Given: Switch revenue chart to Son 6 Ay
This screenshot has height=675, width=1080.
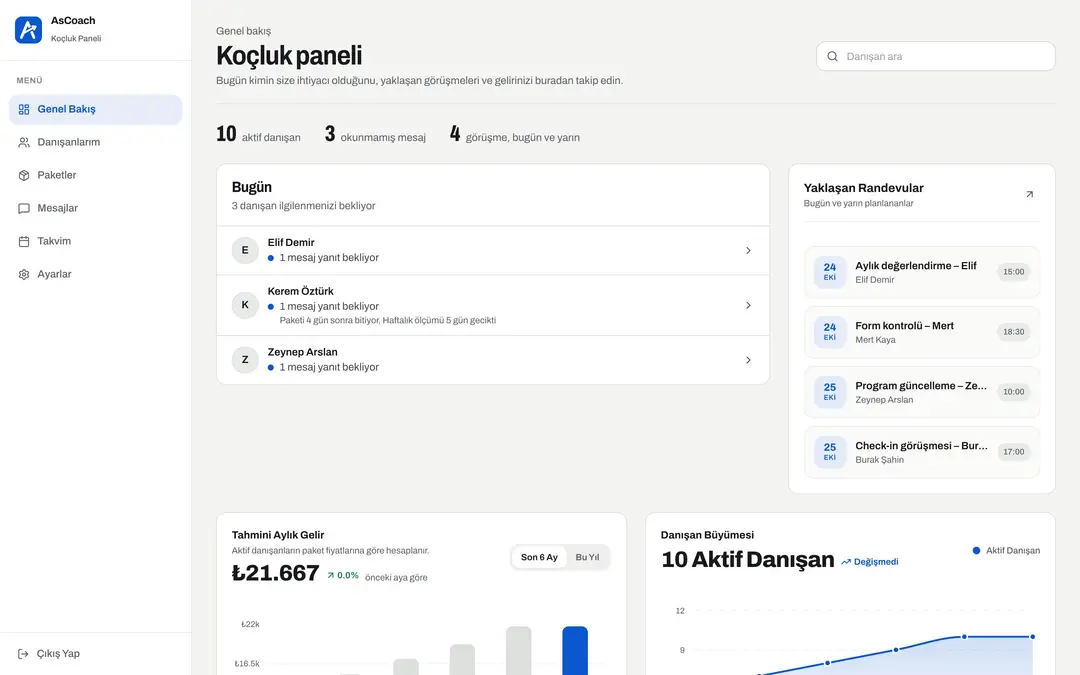Looking at the screenshot, I should pyautogui.click(x=539, y=557).
